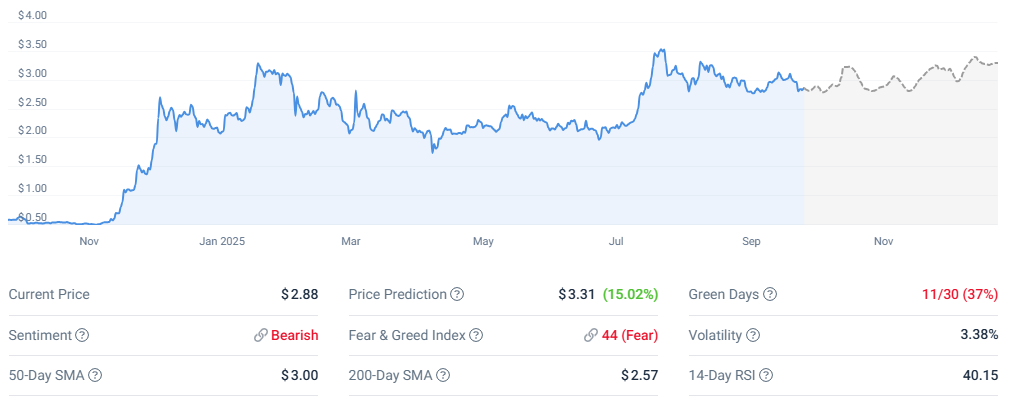This screenshot has height=403, width=1015.
Task: Click the Price Prediction help icon
Action: click(x=457, y=295)
